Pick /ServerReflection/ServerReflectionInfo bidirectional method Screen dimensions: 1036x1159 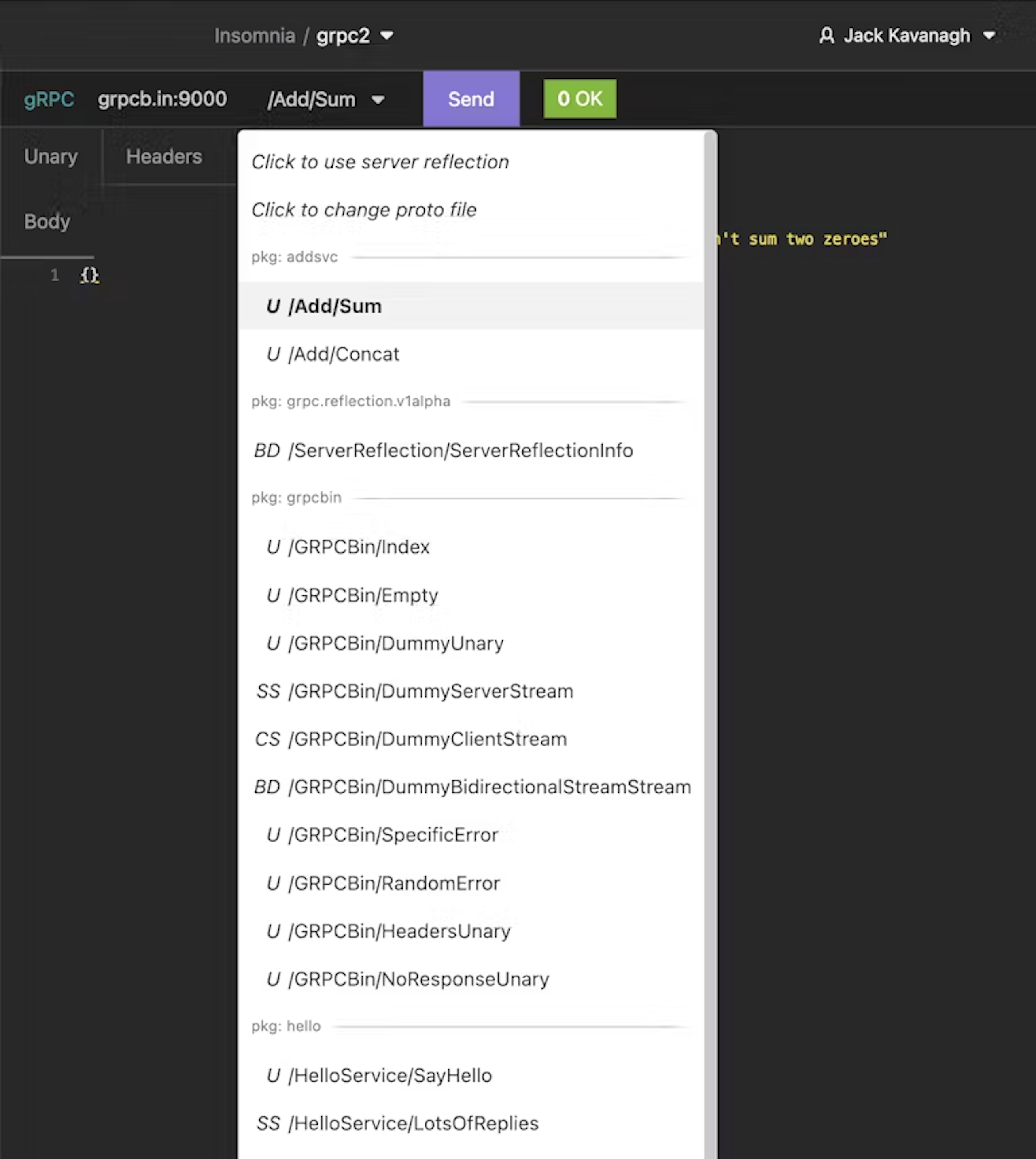(x=460, y=451)
